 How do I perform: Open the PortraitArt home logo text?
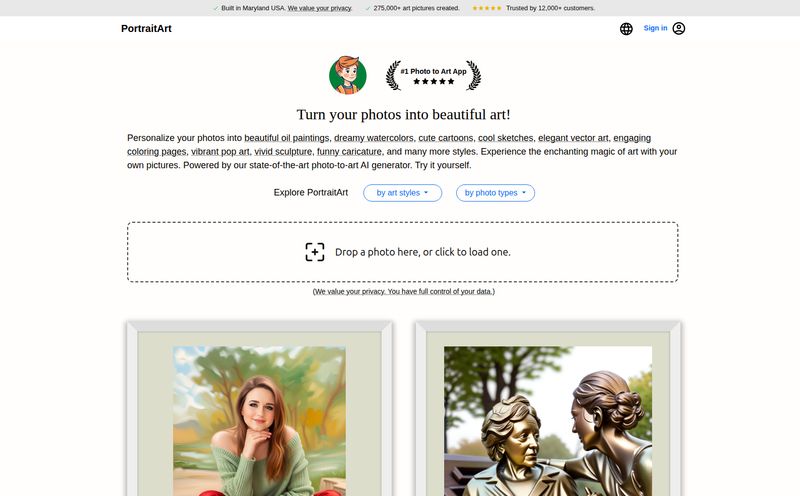coord(146,29)
